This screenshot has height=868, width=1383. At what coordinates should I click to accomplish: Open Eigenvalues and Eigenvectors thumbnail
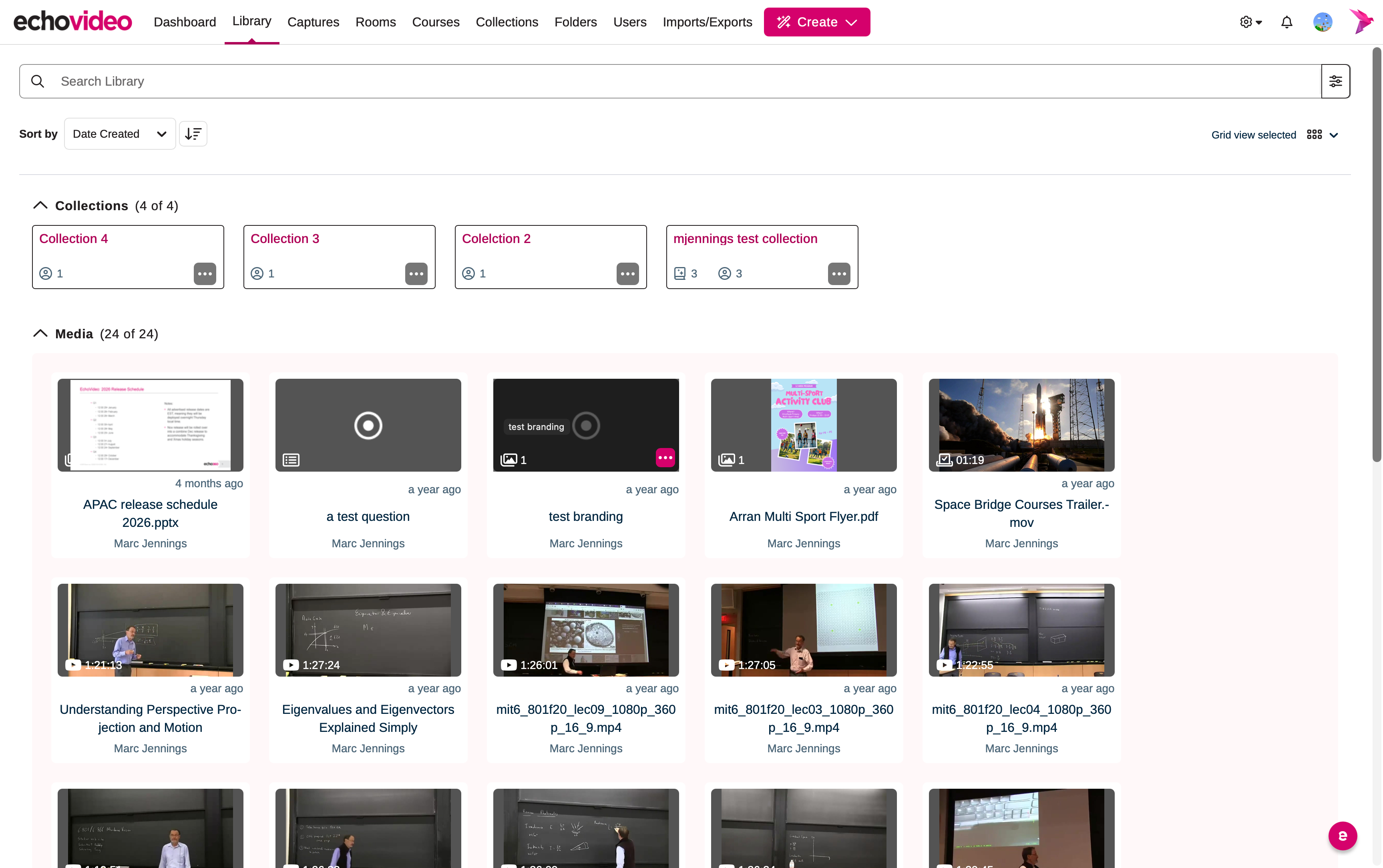pos(368,630)
